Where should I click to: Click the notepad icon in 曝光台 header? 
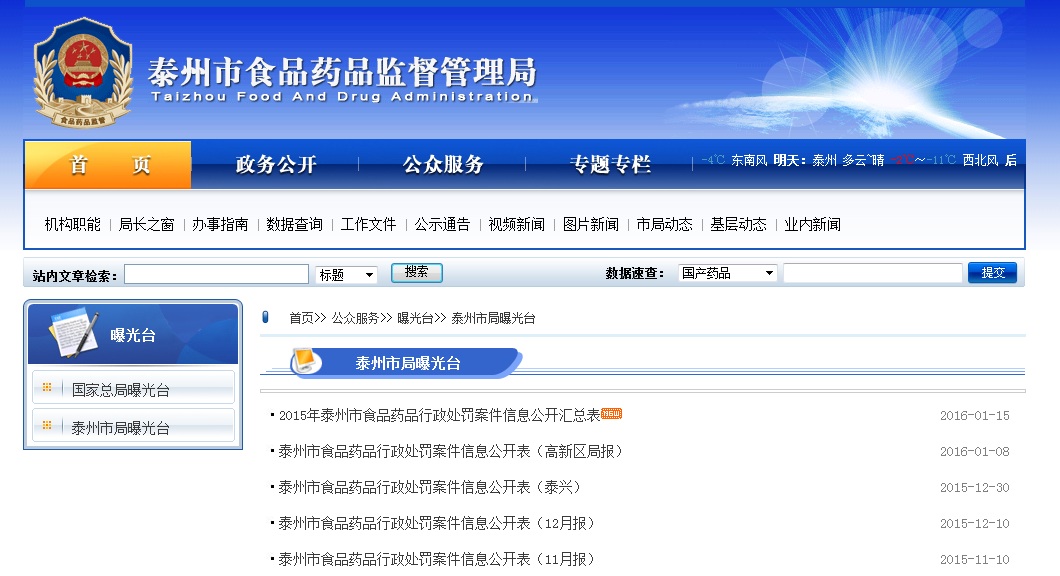point(75,333)
